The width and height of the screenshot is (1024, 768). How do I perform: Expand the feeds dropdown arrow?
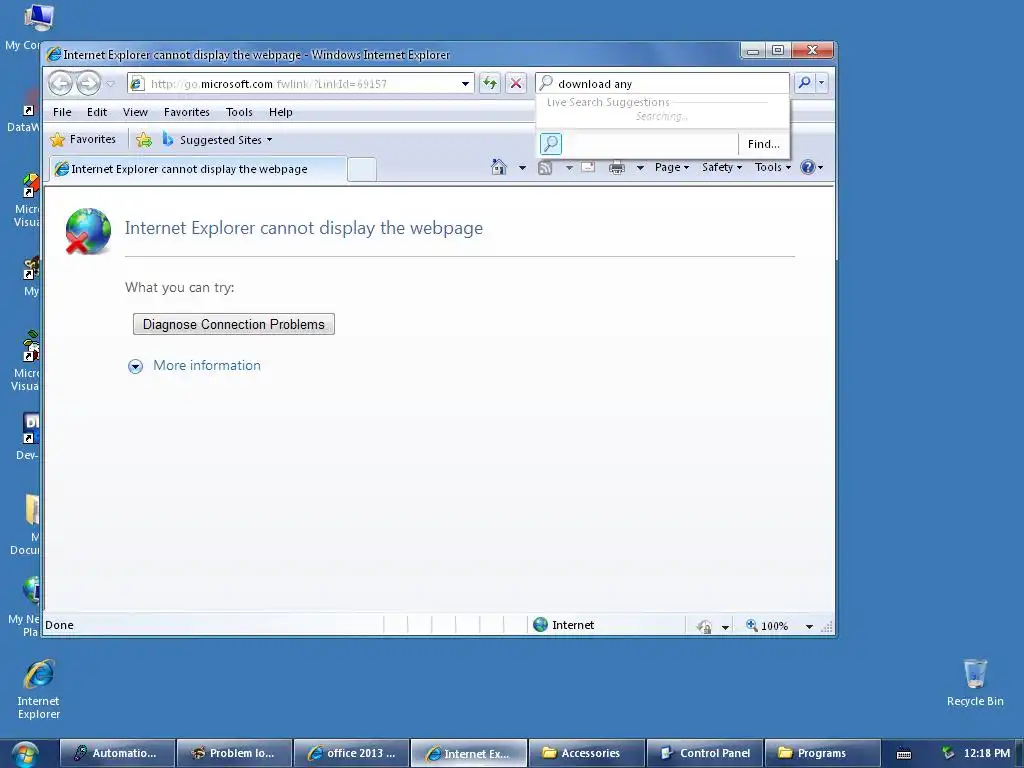click(569, 168)
